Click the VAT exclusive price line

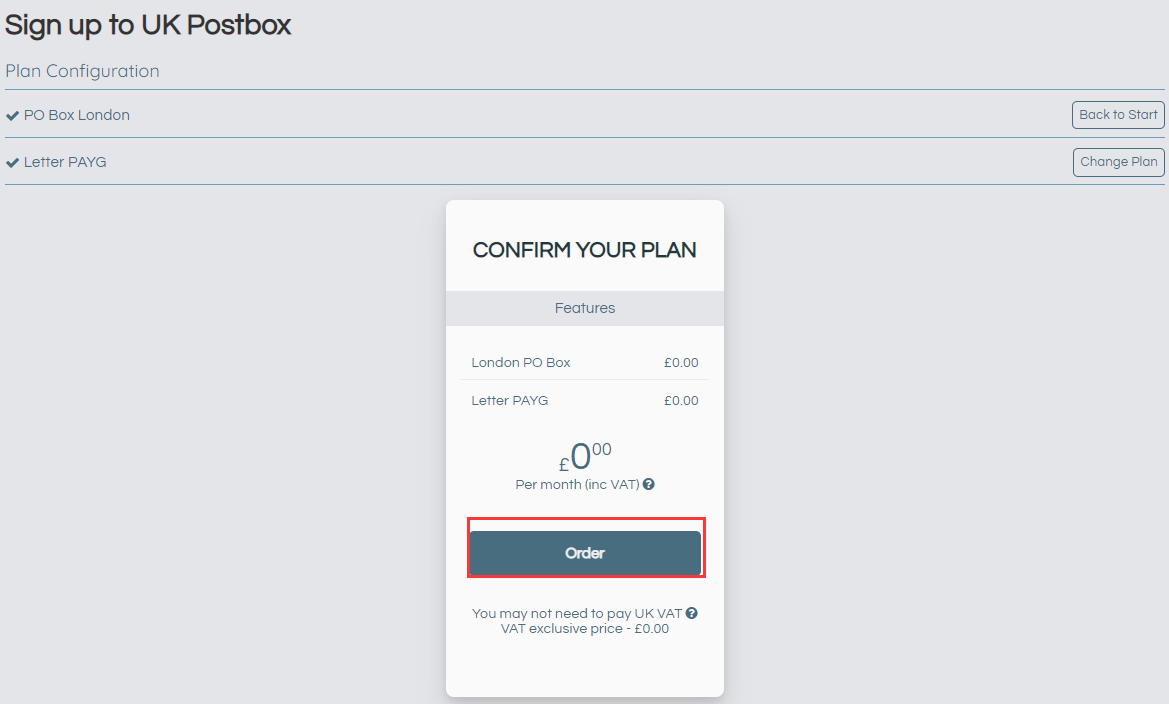(x=585, y=629)
